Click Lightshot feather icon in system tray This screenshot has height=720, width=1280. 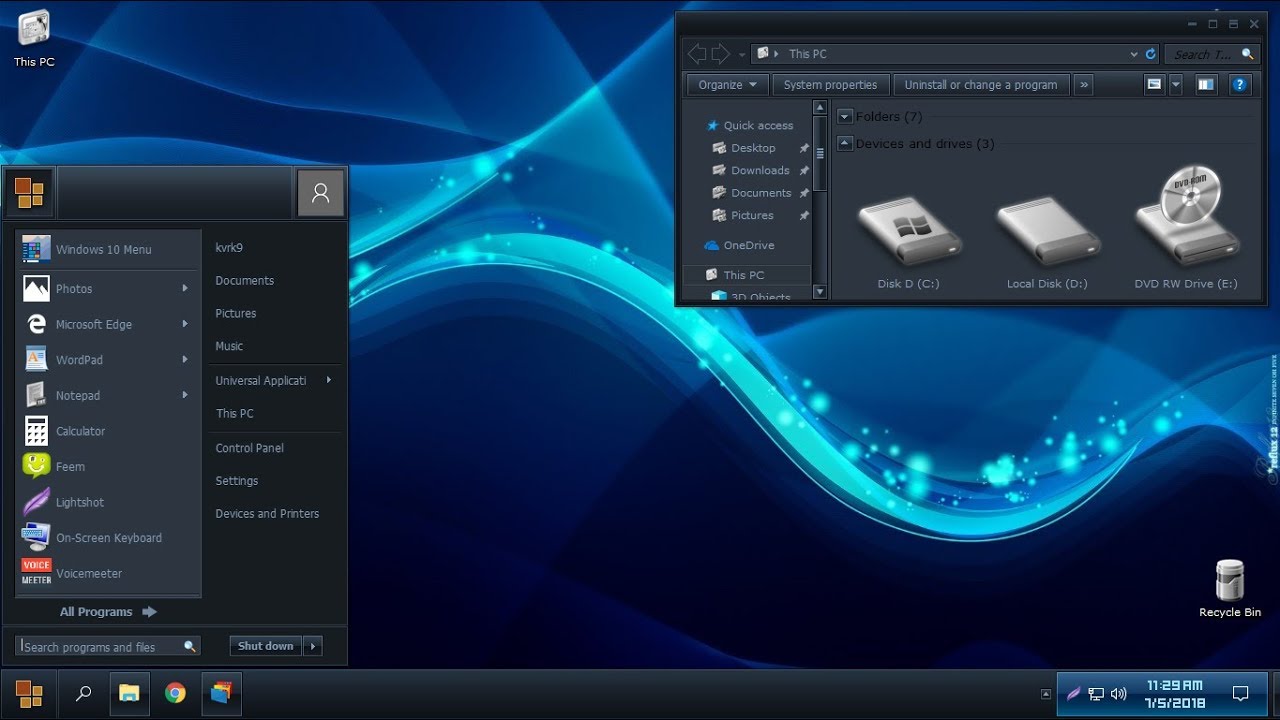[x=1073, y=694]
